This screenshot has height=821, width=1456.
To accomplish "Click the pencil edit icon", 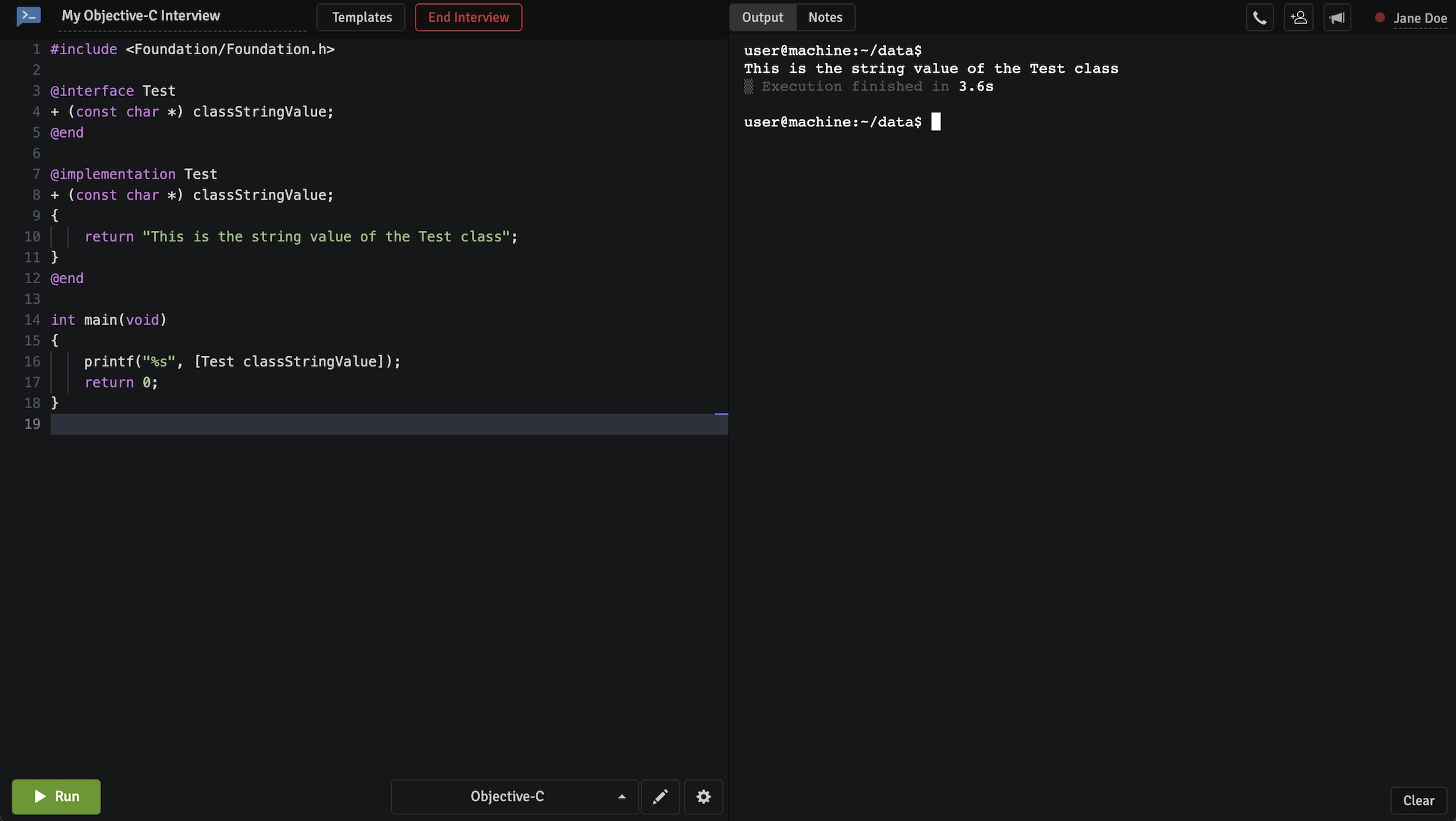I will click(661, 797).
